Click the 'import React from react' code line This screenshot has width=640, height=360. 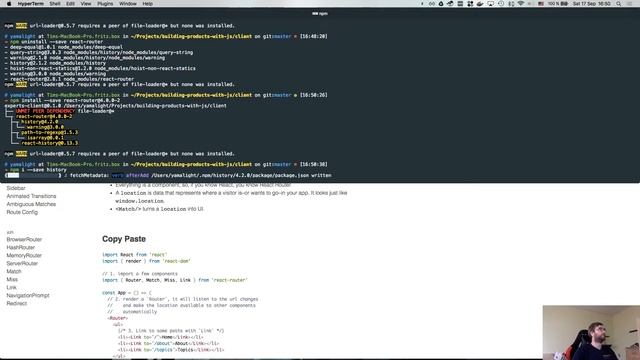click(135, 255)
